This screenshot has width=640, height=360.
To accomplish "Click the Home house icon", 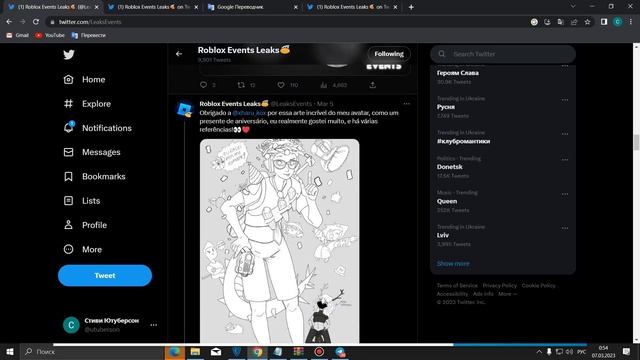I will coord(69,80).
